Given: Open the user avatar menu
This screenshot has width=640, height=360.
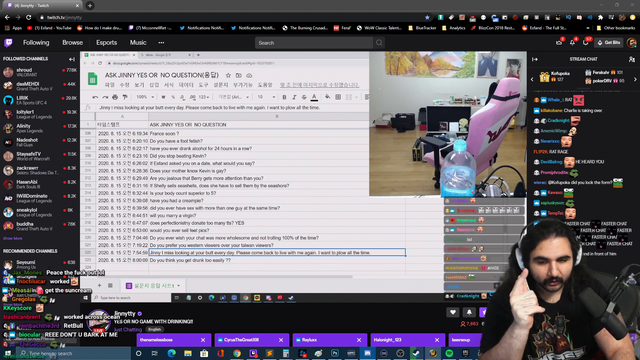Looking at the screenshot, I should coord(631,42).
